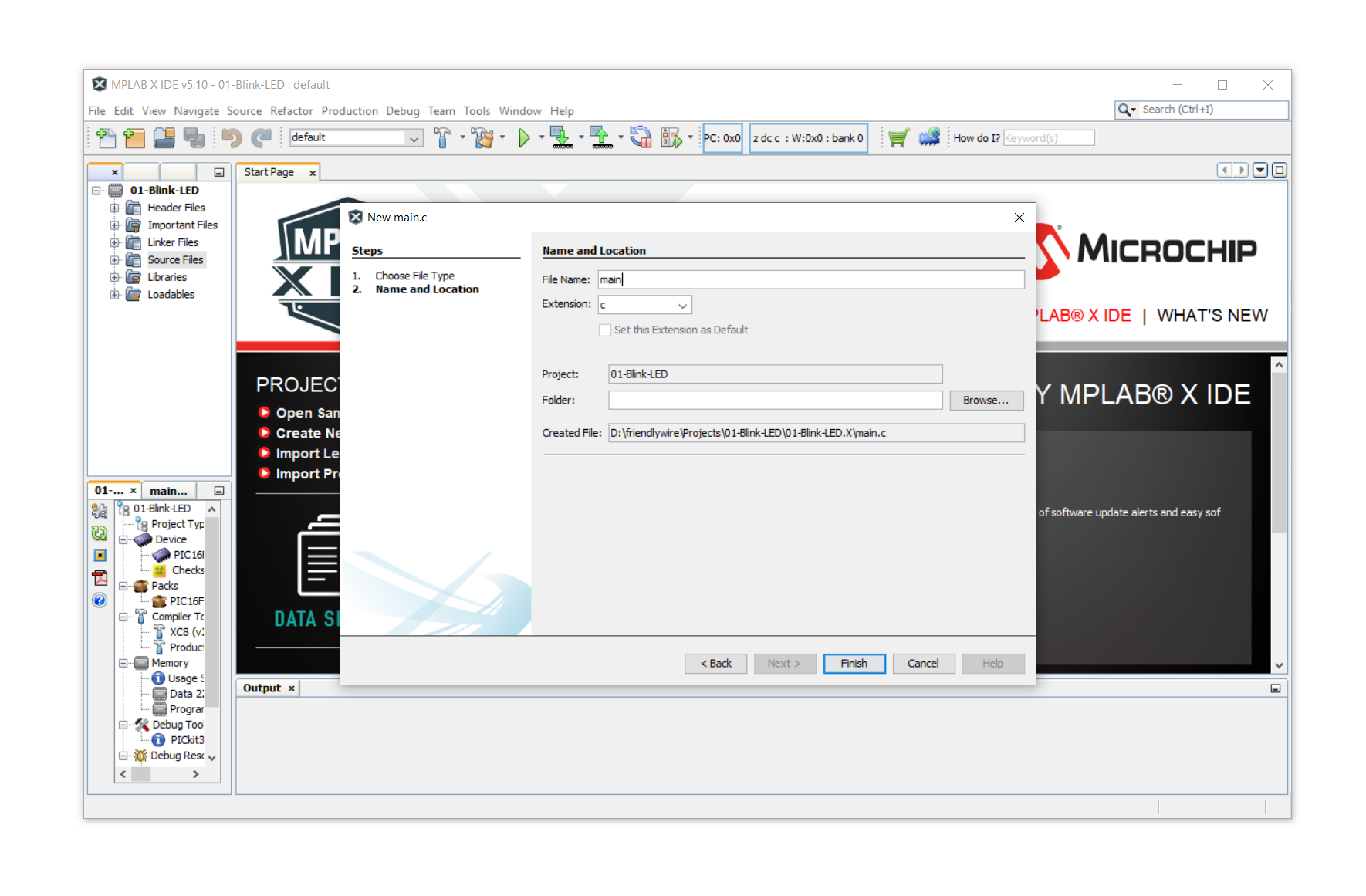Click the New File toolbar icon
Viewport: 1366px width, 896px height.
(106, 138)
